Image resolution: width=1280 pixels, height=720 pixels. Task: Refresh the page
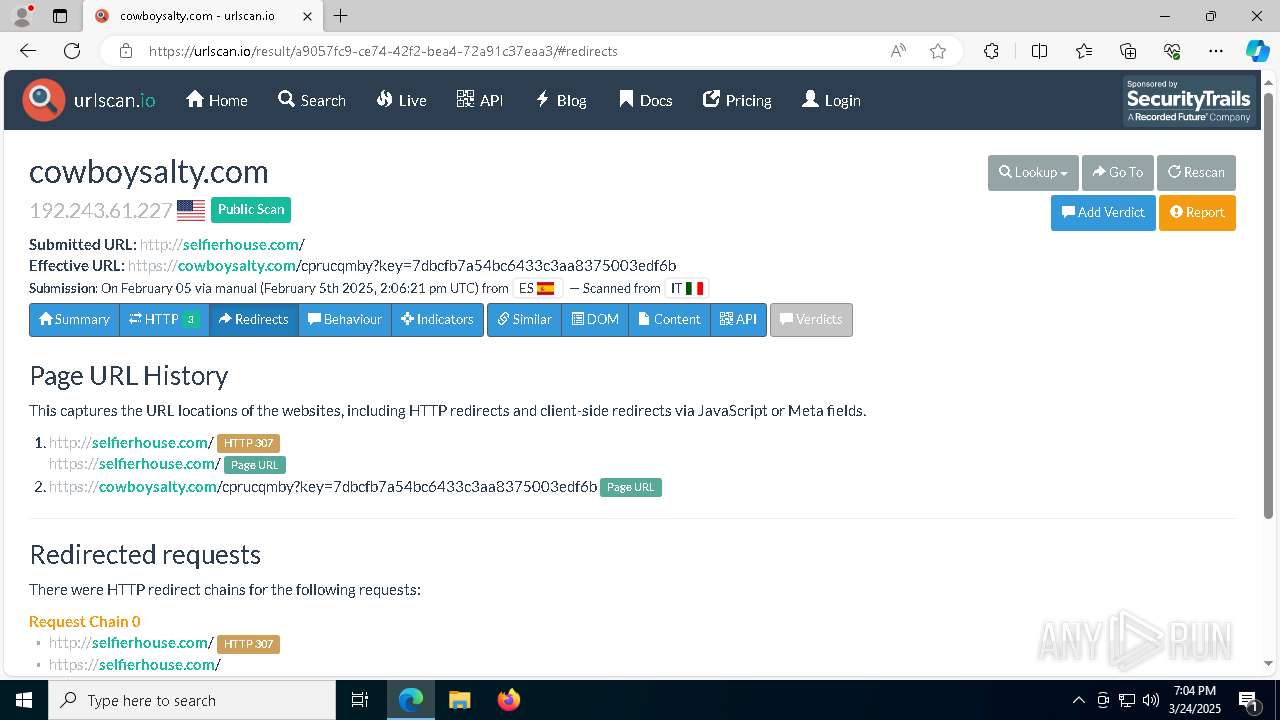(72, 51)
